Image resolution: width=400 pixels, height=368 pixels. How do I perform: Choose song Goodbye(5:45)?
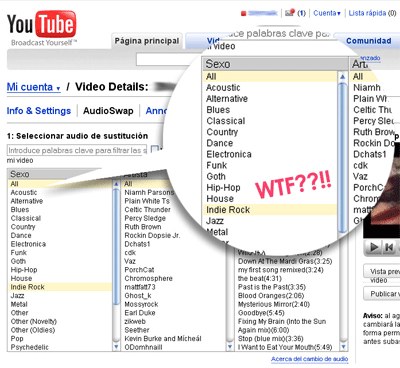click(261, 313)
